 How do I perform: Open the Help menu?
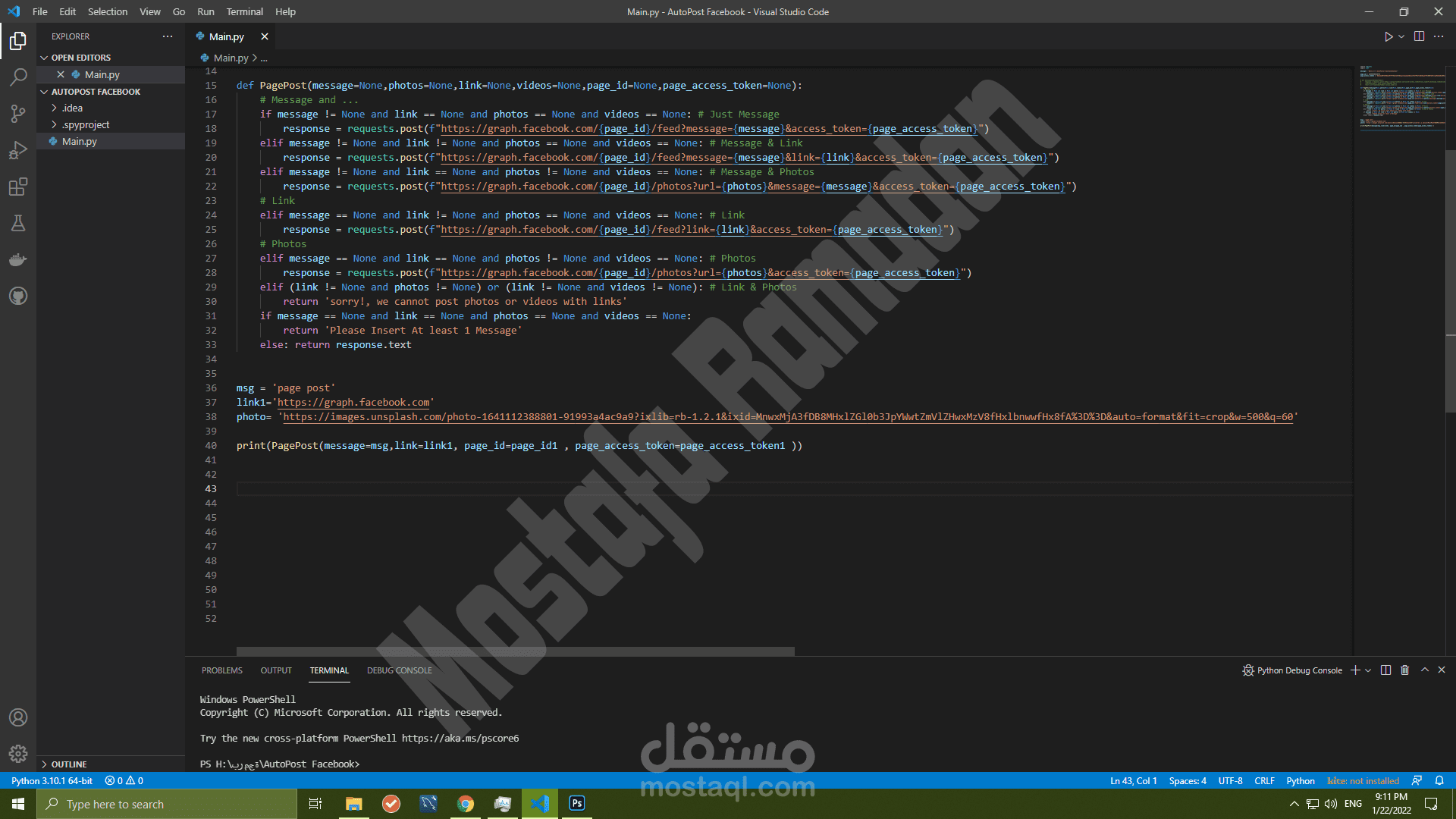click(x=286, y=11)
